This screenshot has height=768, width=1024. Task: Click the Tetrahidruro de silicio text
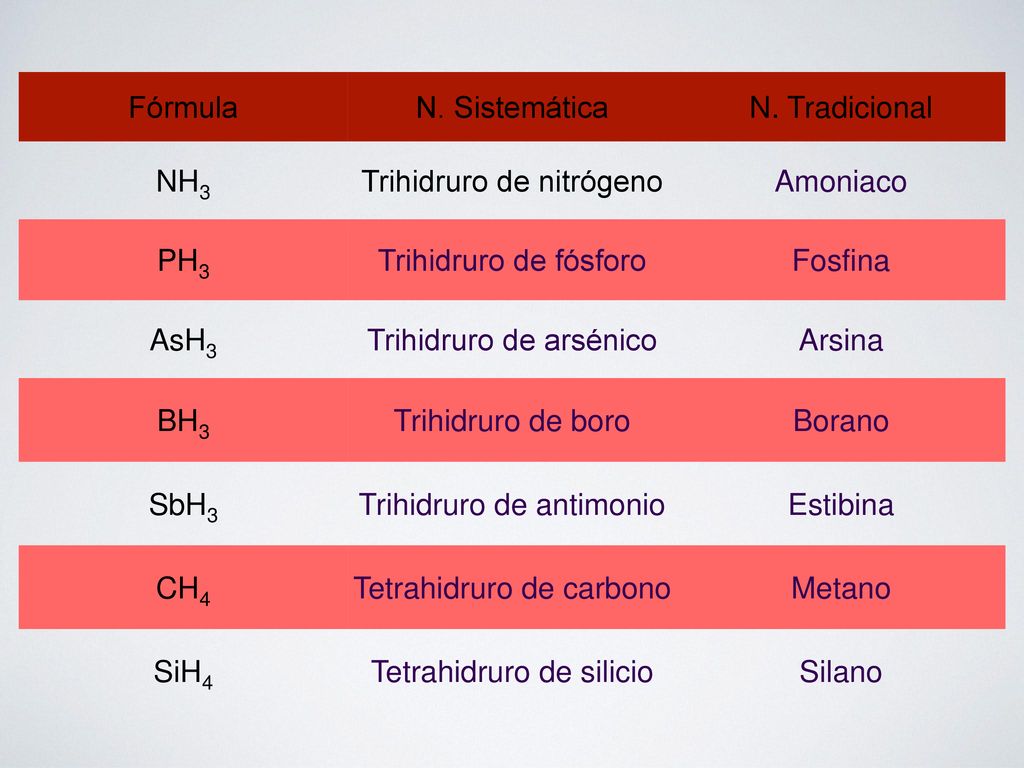[512, 672]
